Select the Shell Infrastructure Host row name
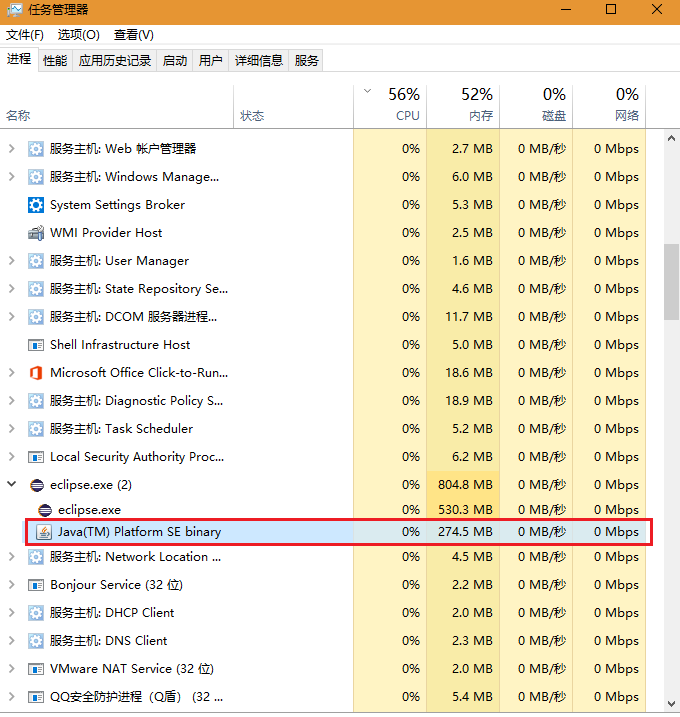The image size is (680, 717). click(x=120, y=345)
